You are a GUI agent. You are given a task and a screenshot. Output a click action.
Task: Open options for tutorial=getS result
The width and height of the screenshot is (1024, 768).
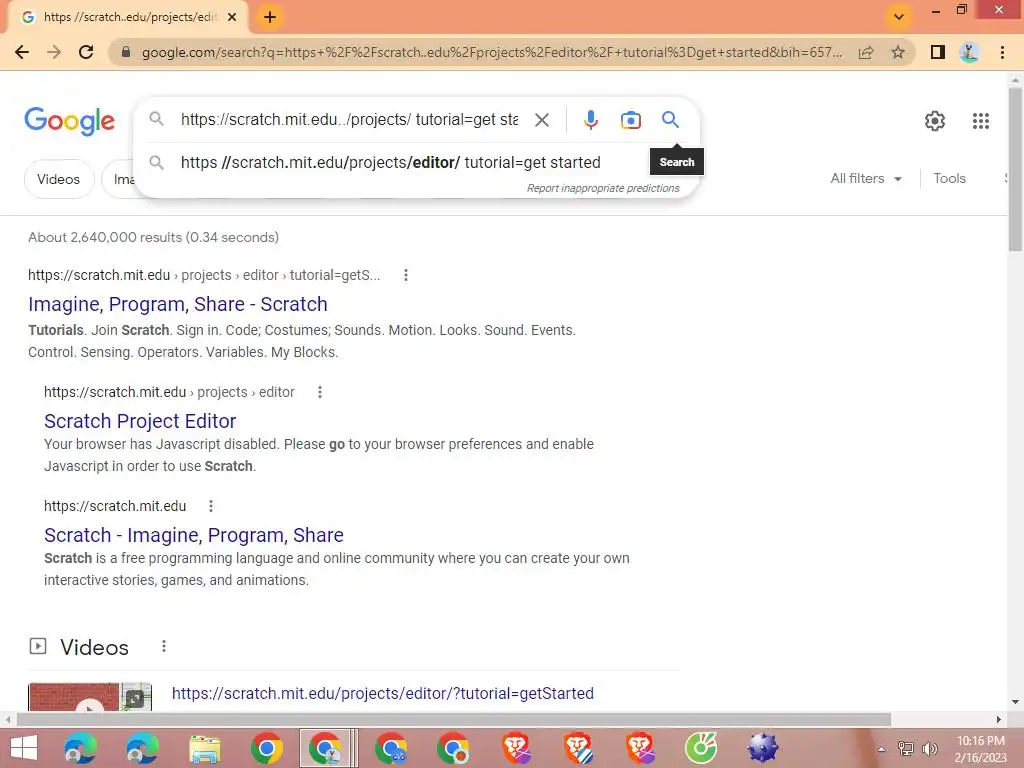tap(406, 276)
